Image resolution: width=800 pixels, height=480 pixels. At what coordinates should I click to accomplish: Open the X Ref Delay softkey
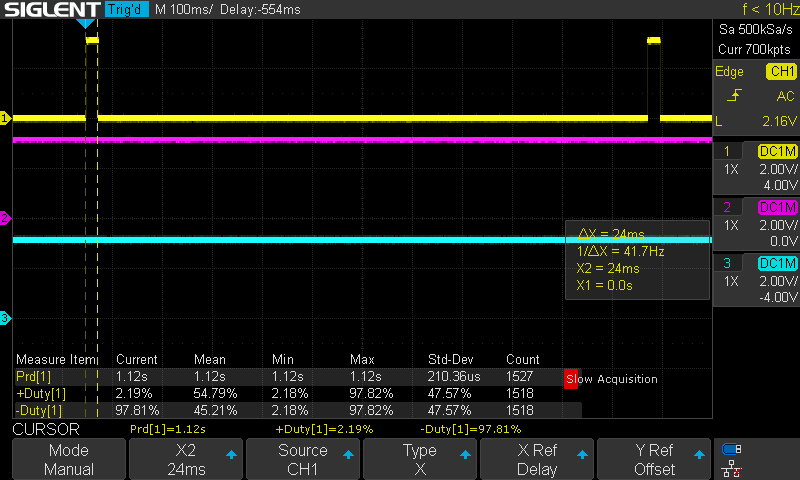click(x=537, y=459)
